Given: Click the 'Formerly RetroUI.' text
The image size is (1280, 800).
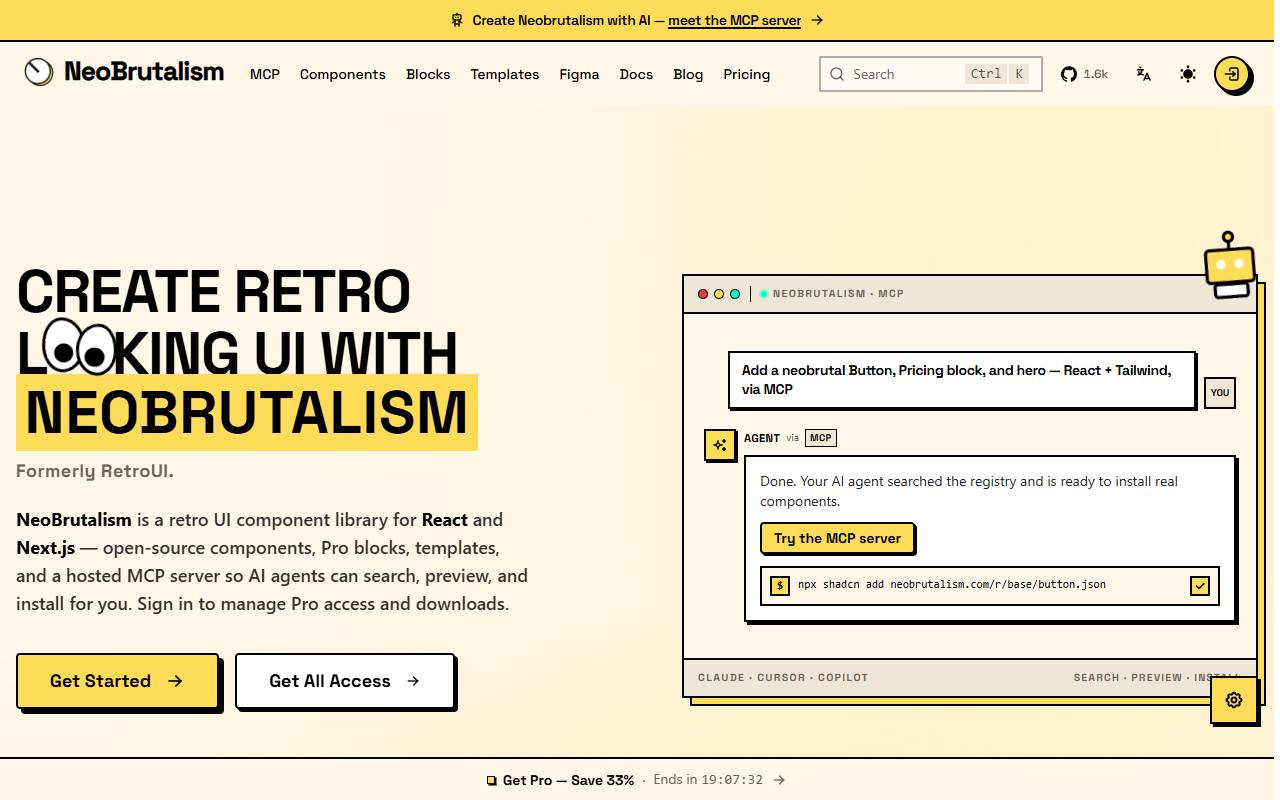Looking at the screenshot, I should pyautogui.click(x=95, y=471).
